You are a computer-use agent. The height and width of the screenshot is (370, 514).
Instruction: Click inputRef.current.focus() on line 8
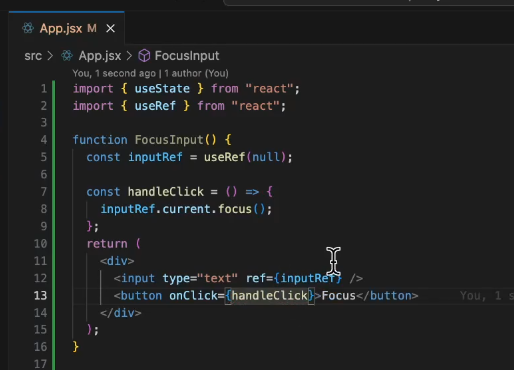(x=183, y=209)
